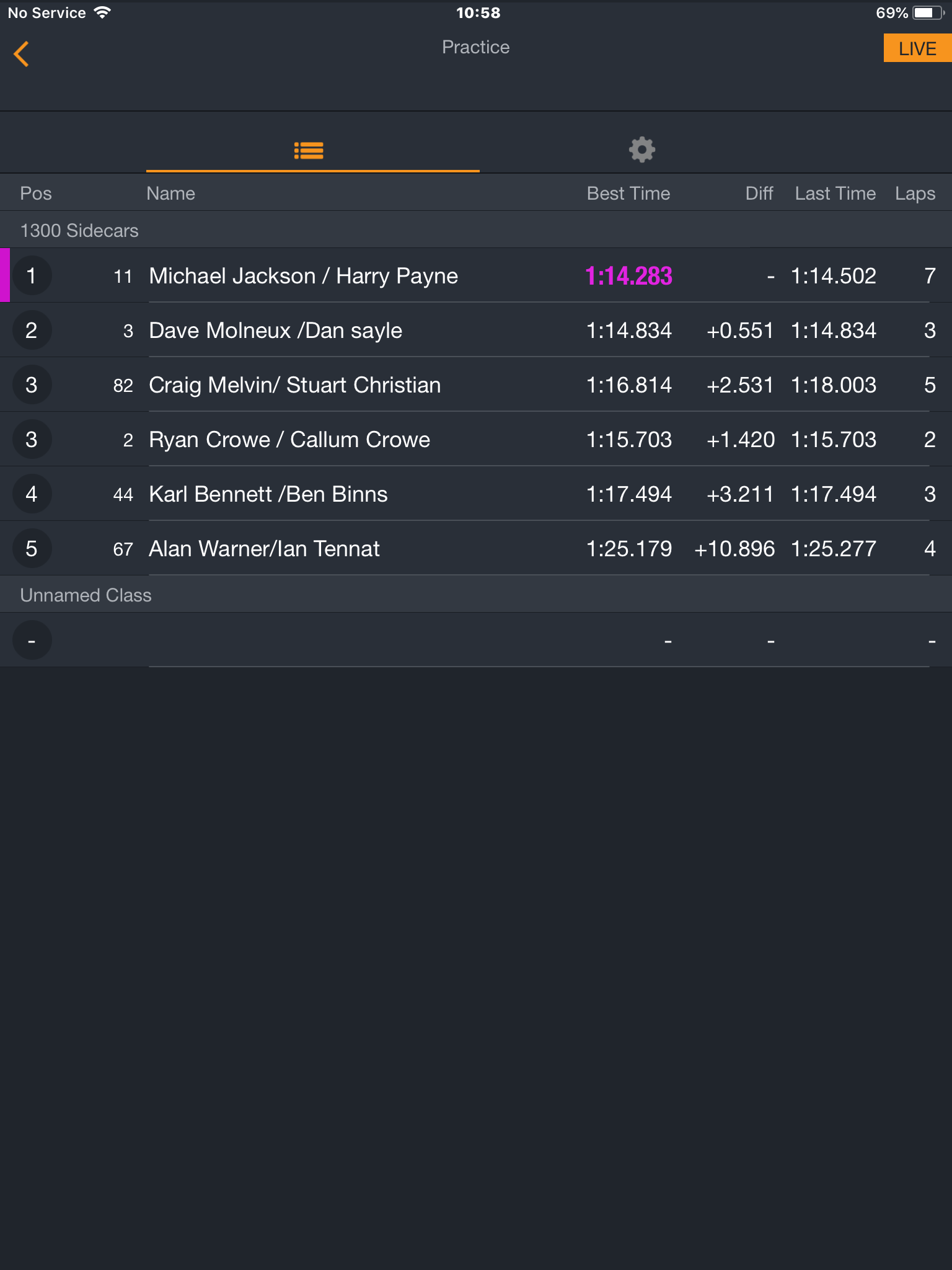The image size is (952, 1270).
Task: Tap position 2 circle badge
Action: tap(32, 331)
